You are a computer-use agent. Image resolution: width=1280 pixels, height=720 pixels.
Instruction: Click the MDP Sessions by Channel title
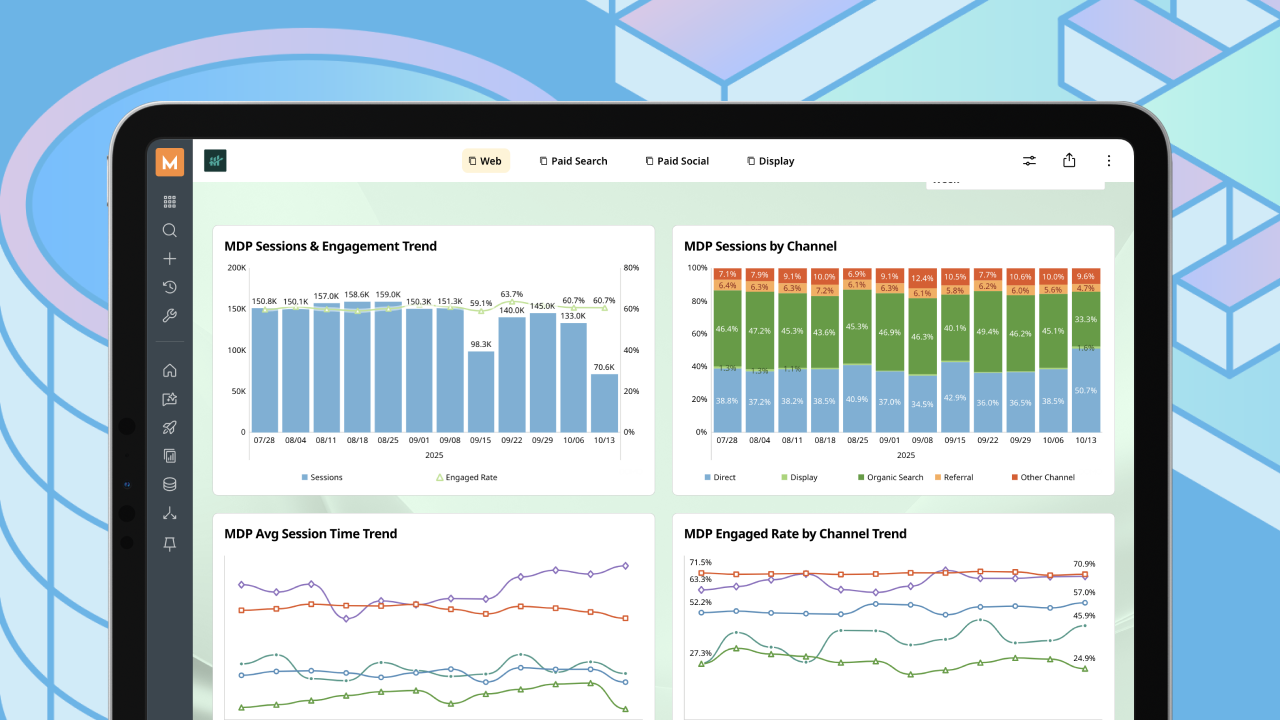click(x=760, y=246)
